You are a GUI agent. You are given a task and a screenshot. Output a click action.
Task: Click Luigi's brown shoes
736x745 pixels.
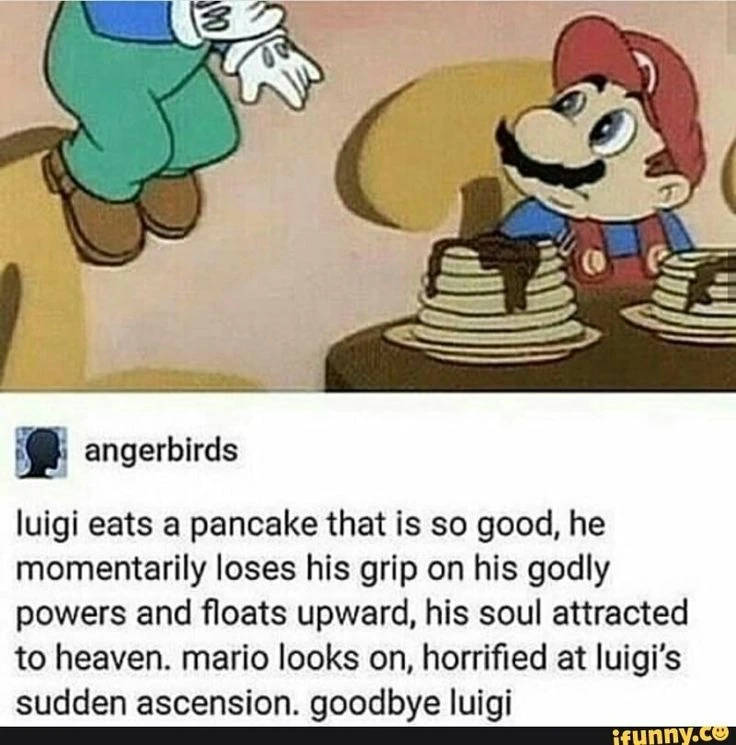pos(123,209)
